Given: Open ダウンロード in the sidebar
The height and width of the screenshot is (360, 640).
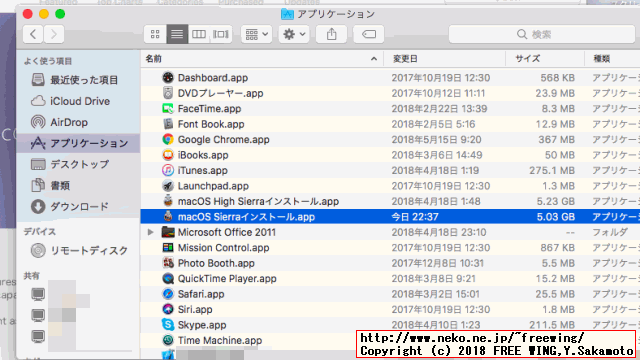Looking at the screenshot, I should click(78, 207).
